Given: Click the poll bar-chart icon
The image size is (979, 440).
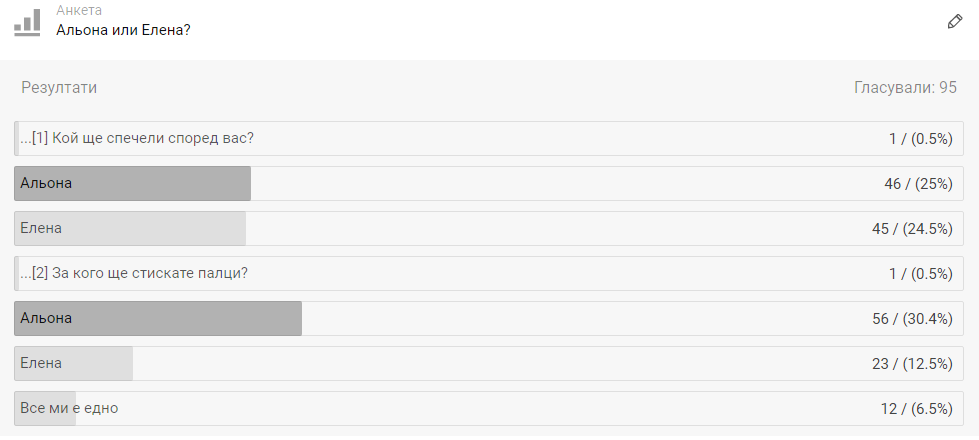Looking at the screenshot, I should click(x=27, y=22).
